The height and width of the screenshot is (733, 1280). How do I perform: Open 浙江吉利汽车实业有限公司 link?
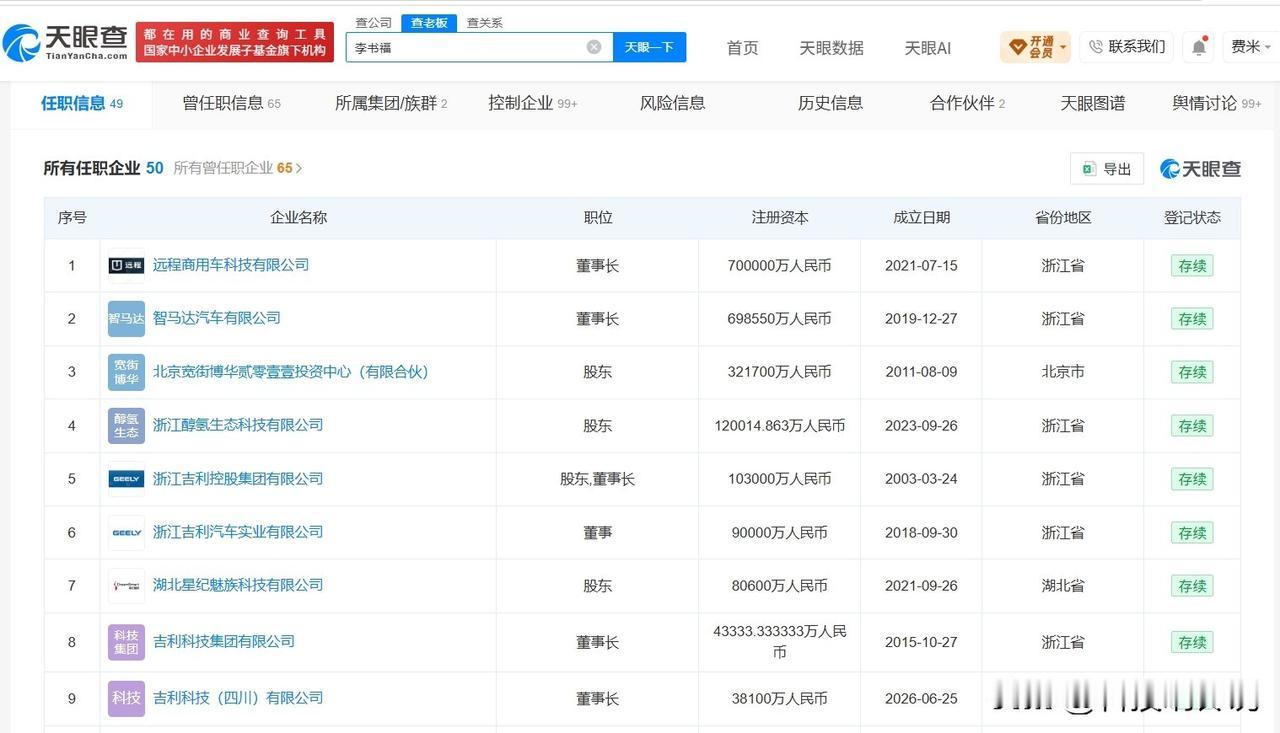click(x=237, y=532)
